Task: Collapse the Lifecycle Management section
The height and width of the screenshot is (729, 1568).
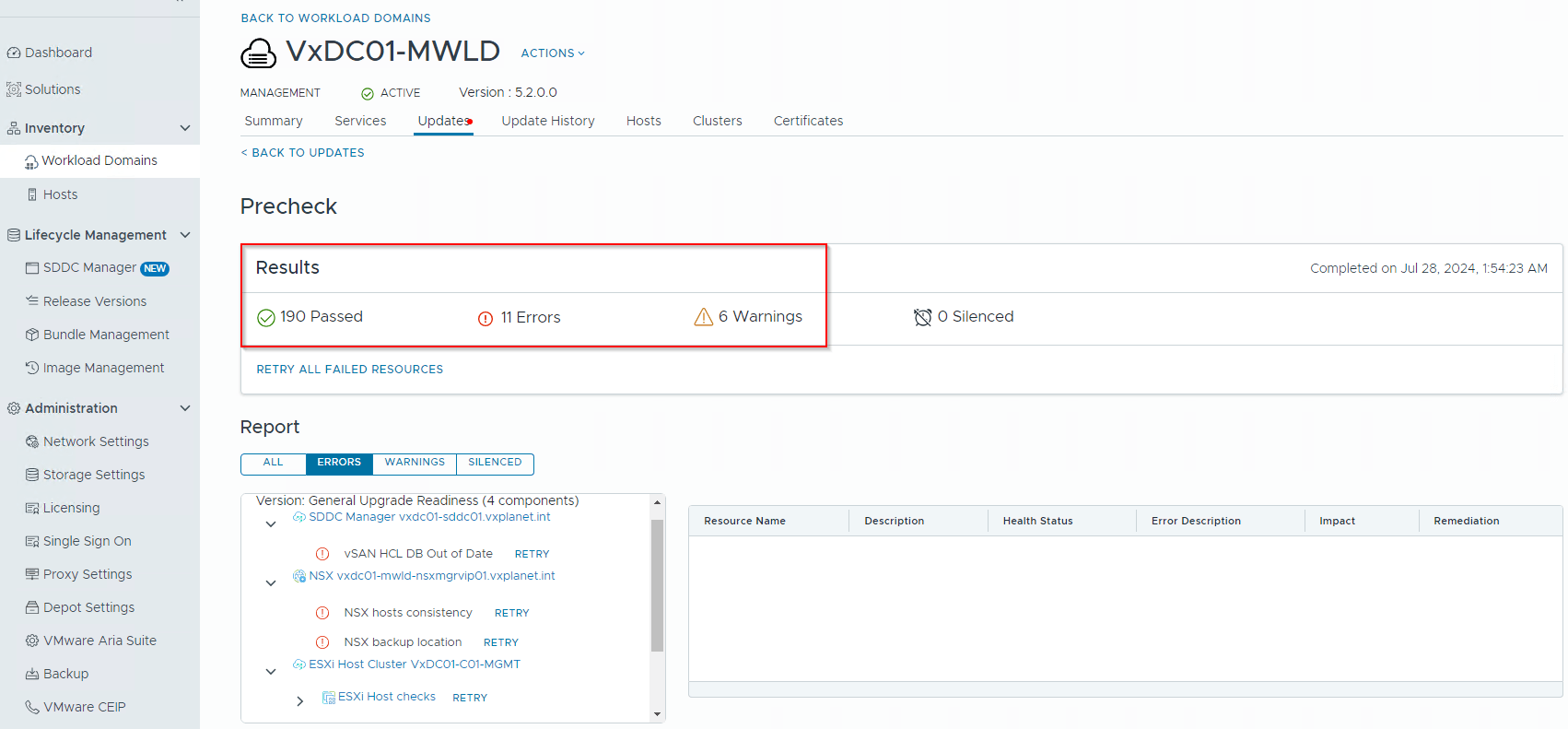Action: click(x=185, y=235)
